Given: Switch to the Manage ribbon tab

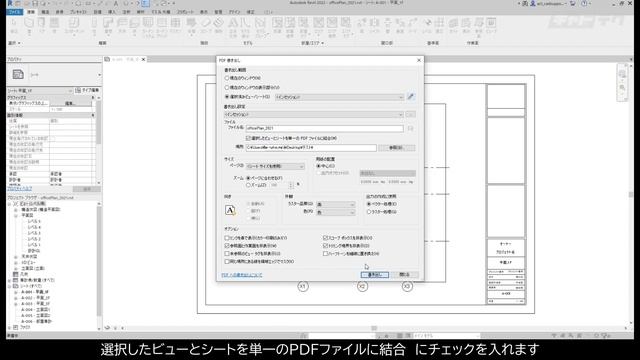Looking at the screenshot, I should point(218,12).
